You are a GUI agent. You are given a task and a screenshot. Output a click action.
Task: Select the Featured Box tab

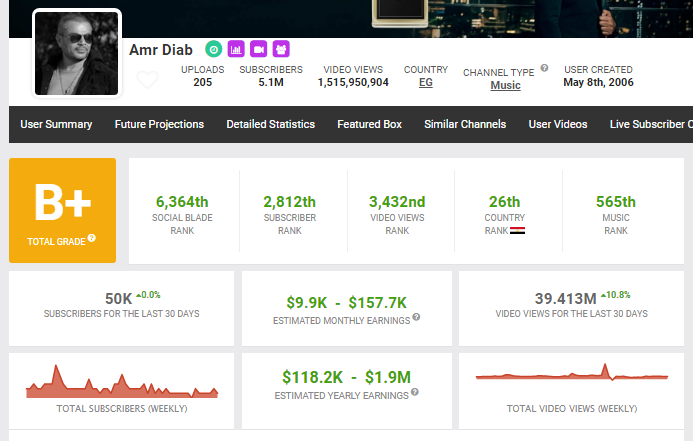pos(369,125)
